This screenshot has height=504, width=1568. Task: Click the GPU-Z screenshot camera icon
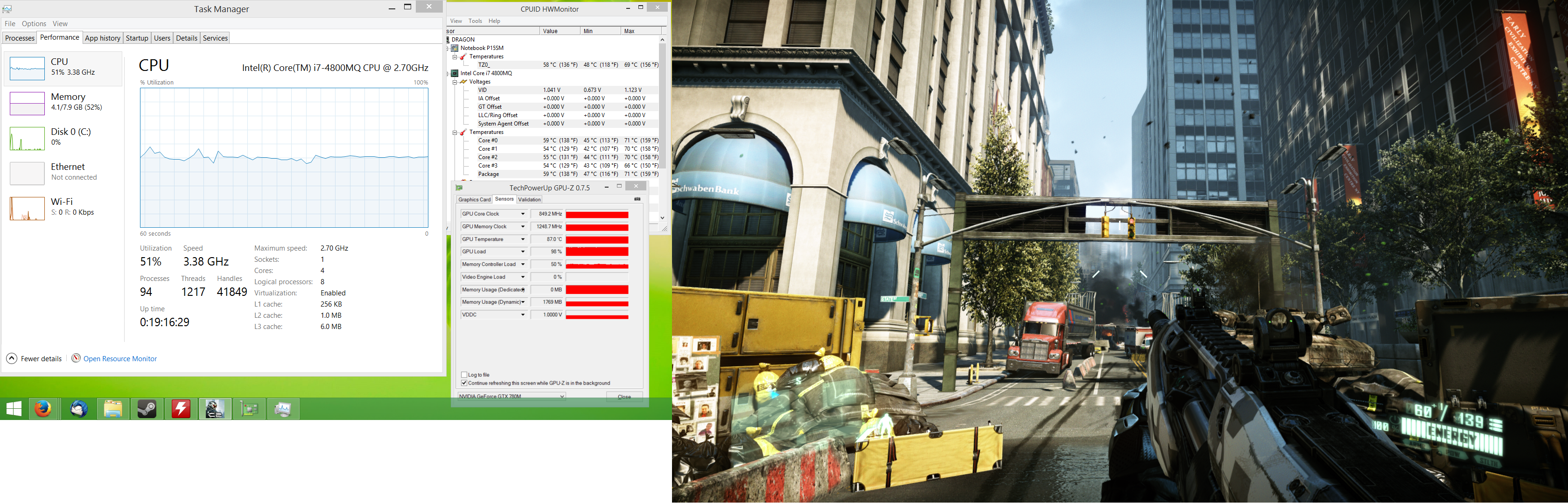click(637, 199)
